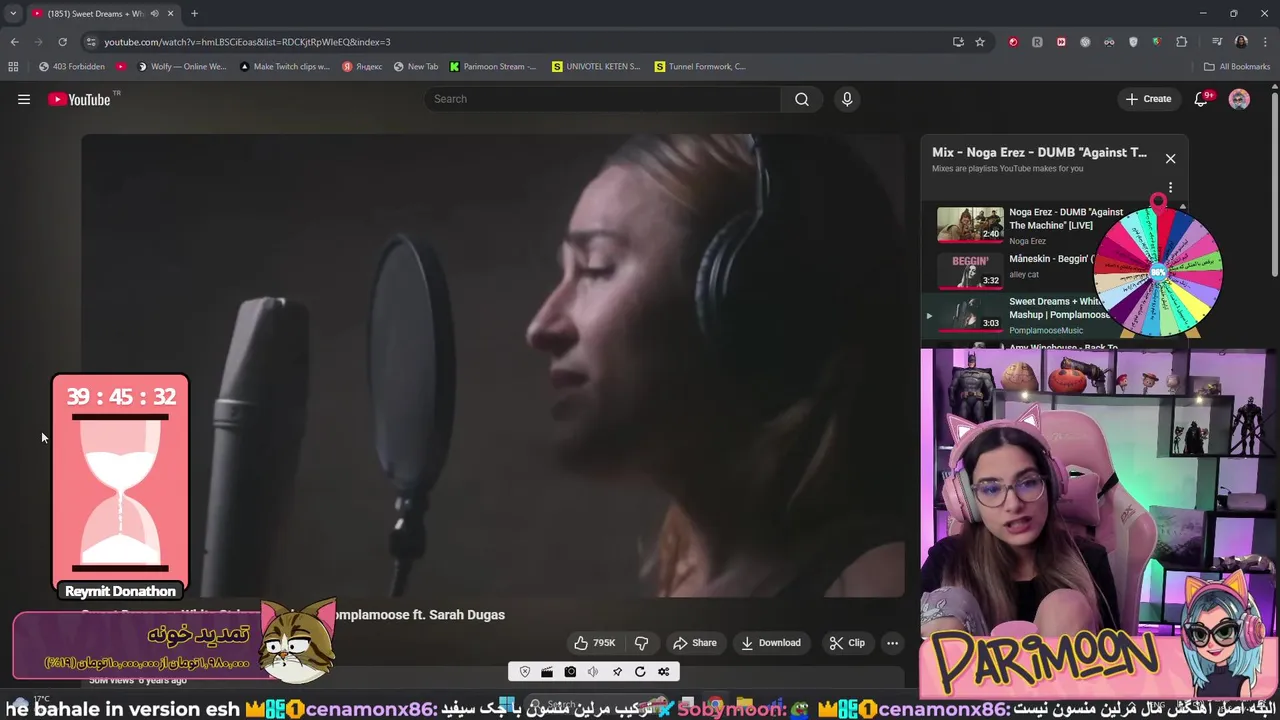Click the page vertical scrollbar
This screenshot has height=720, width=1280.
click(x=1274, y=185)
